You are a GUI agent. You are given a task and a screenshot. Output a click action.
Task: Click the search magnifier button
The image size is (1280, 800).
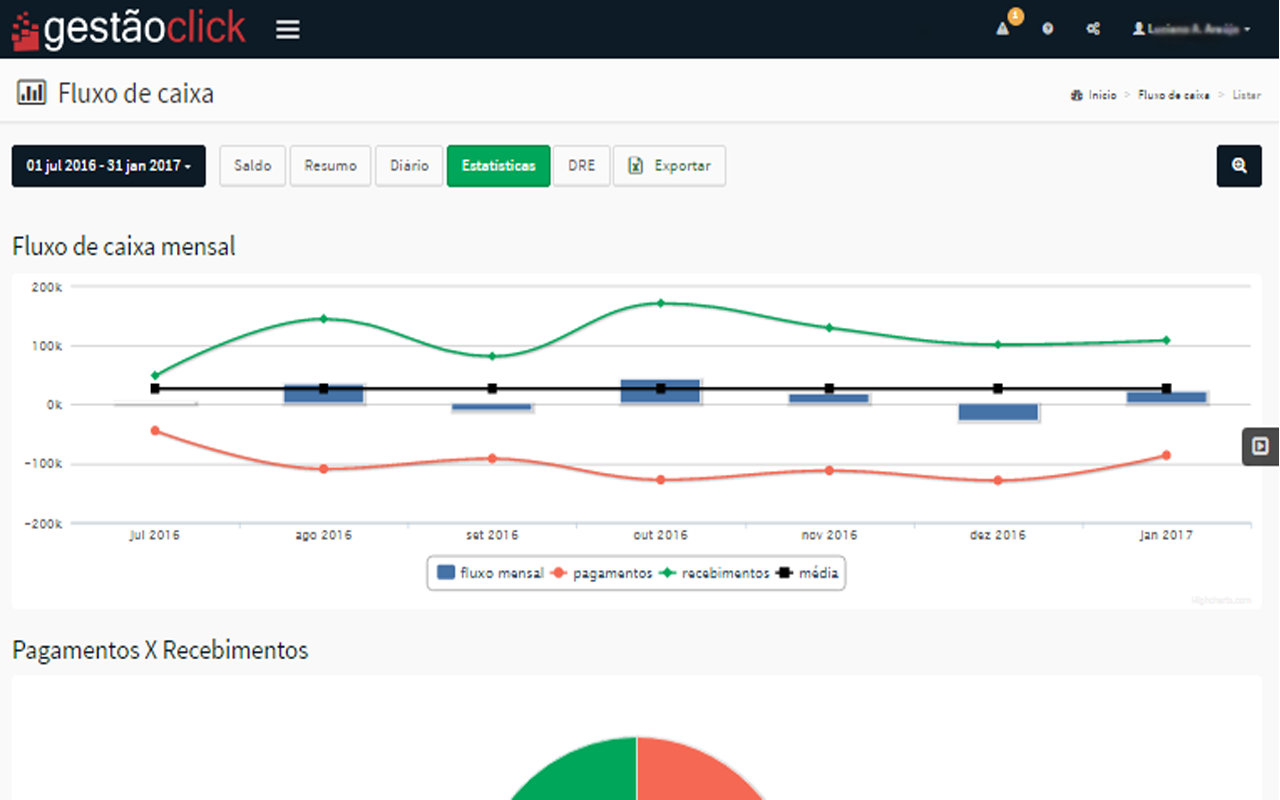point(1239,166)
